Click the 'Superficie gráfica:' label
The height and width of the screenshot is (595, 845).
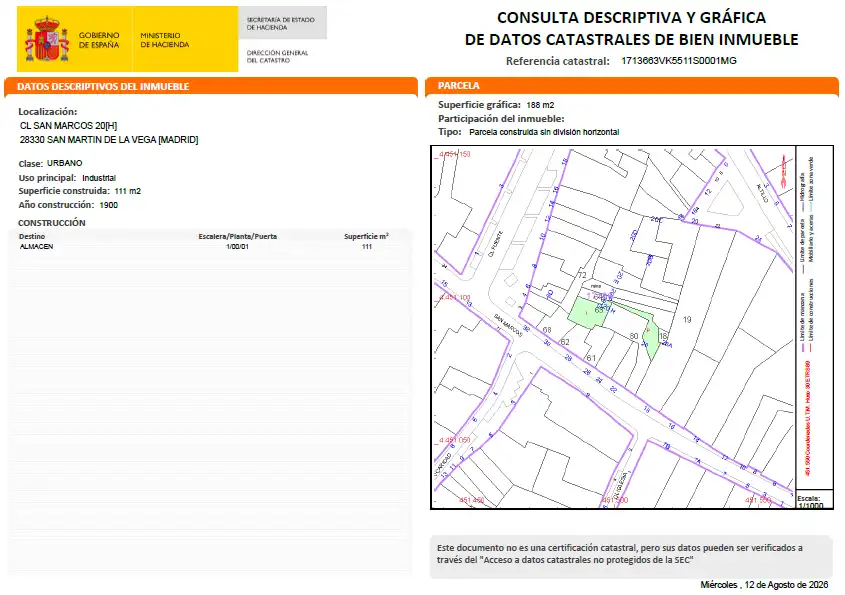pos(479,105)
